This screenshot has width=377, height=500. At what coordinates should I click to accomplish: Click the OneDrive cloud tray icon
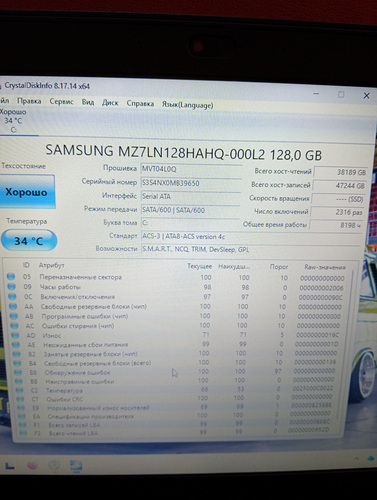coord(371,459)
